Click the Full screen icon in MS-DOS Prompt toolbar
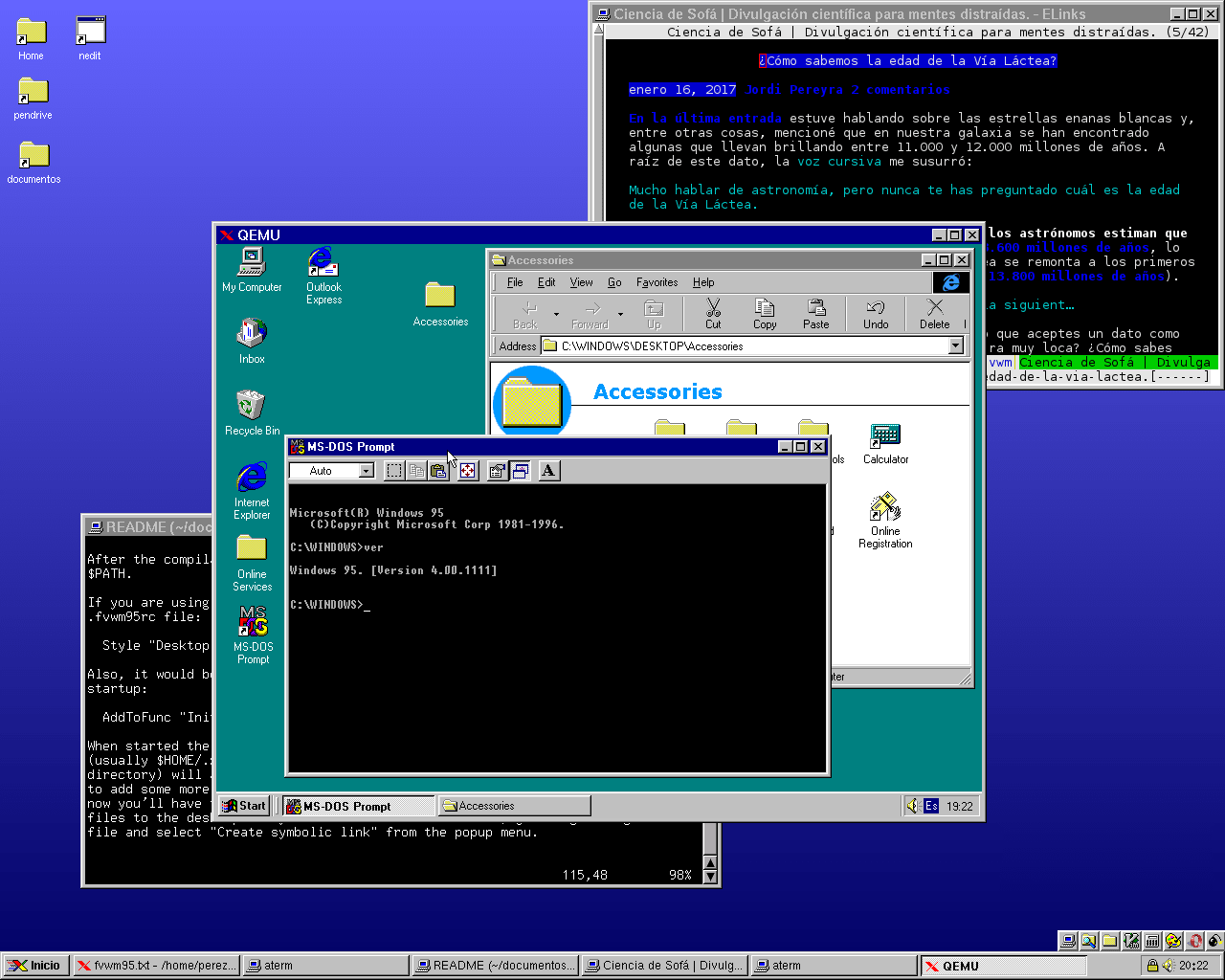 coord(468,471)
